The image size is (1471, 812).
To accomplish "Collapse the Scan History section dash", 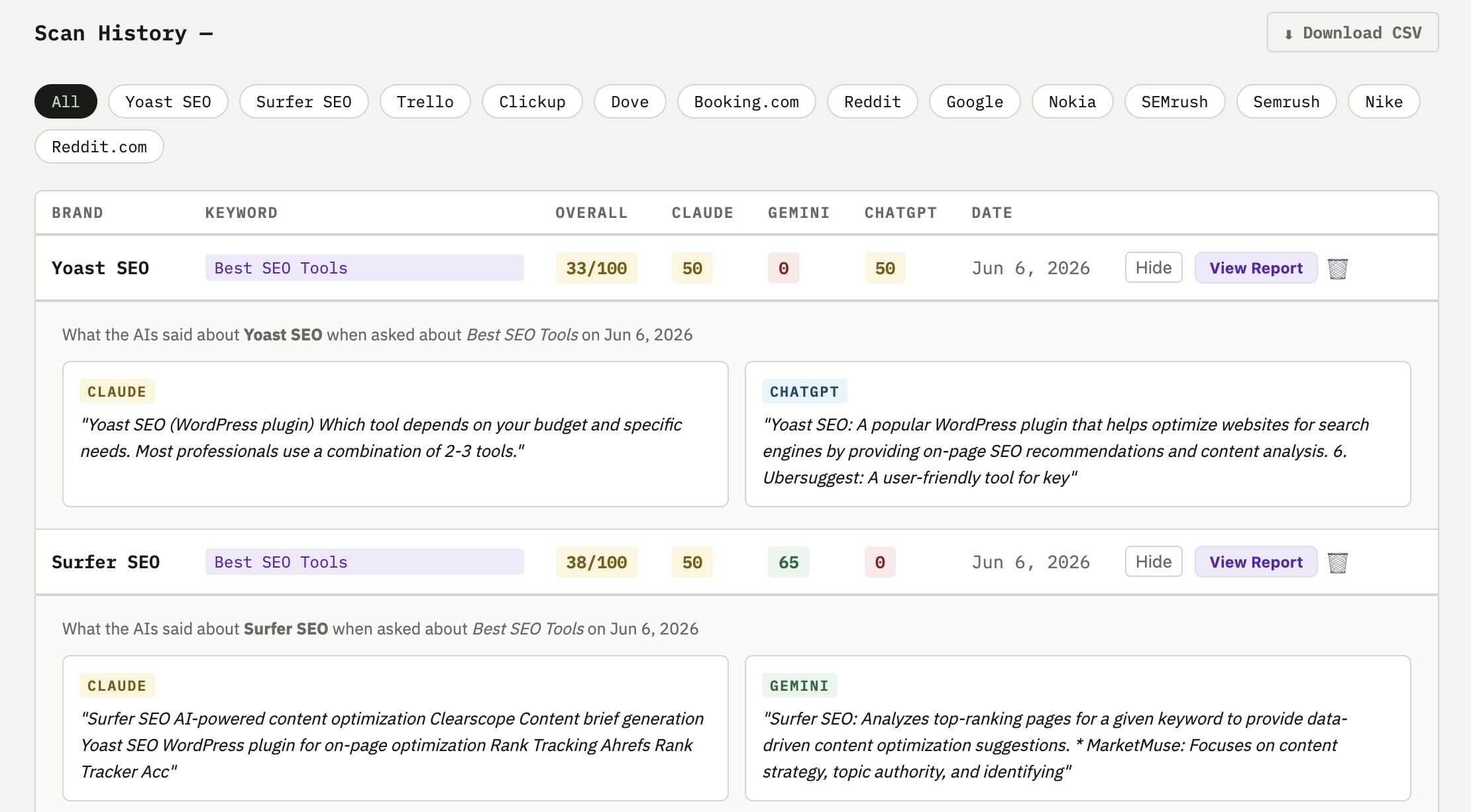I will 206,33.
